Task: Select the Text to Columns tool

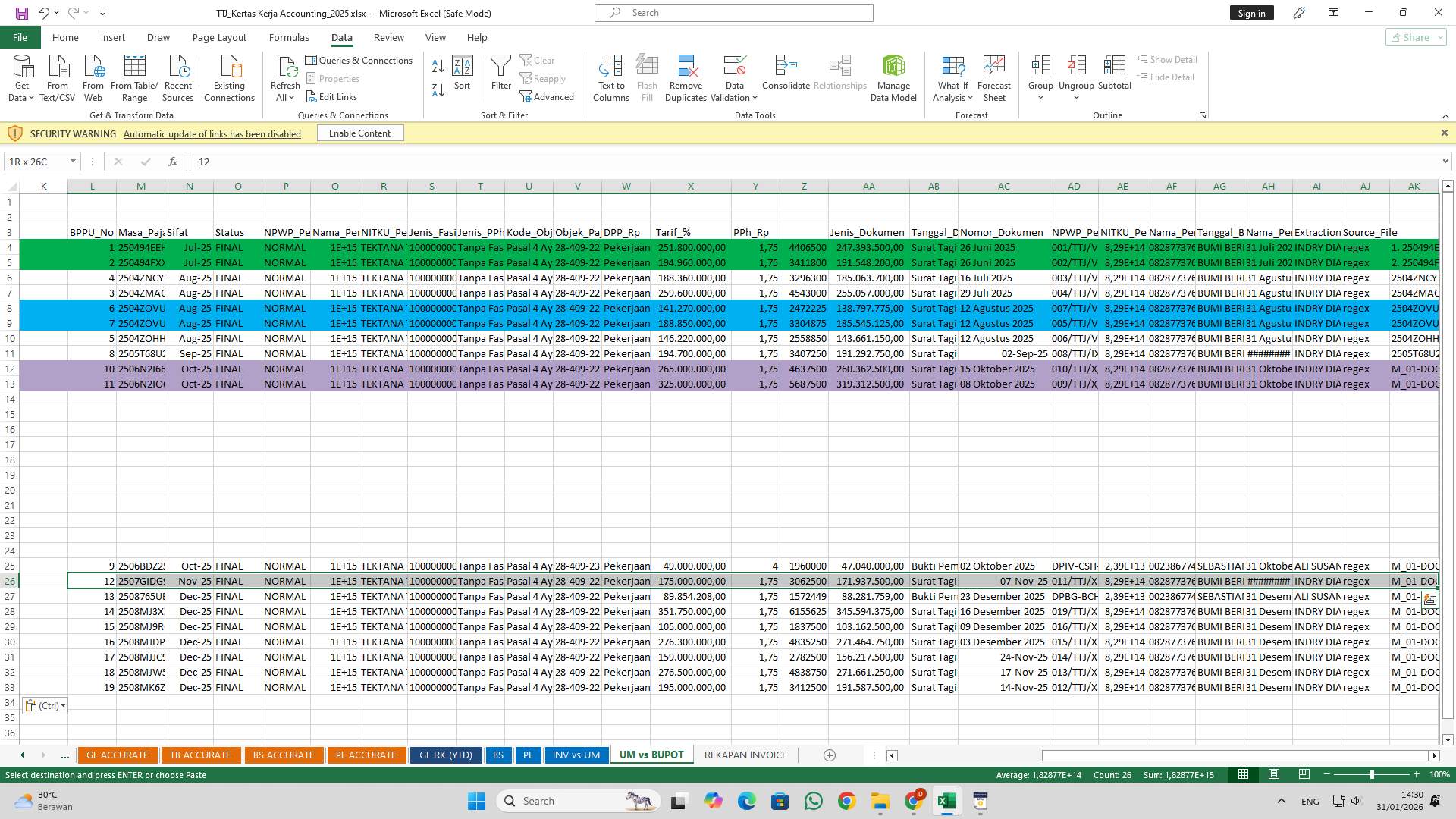Action: coord(611,76)
